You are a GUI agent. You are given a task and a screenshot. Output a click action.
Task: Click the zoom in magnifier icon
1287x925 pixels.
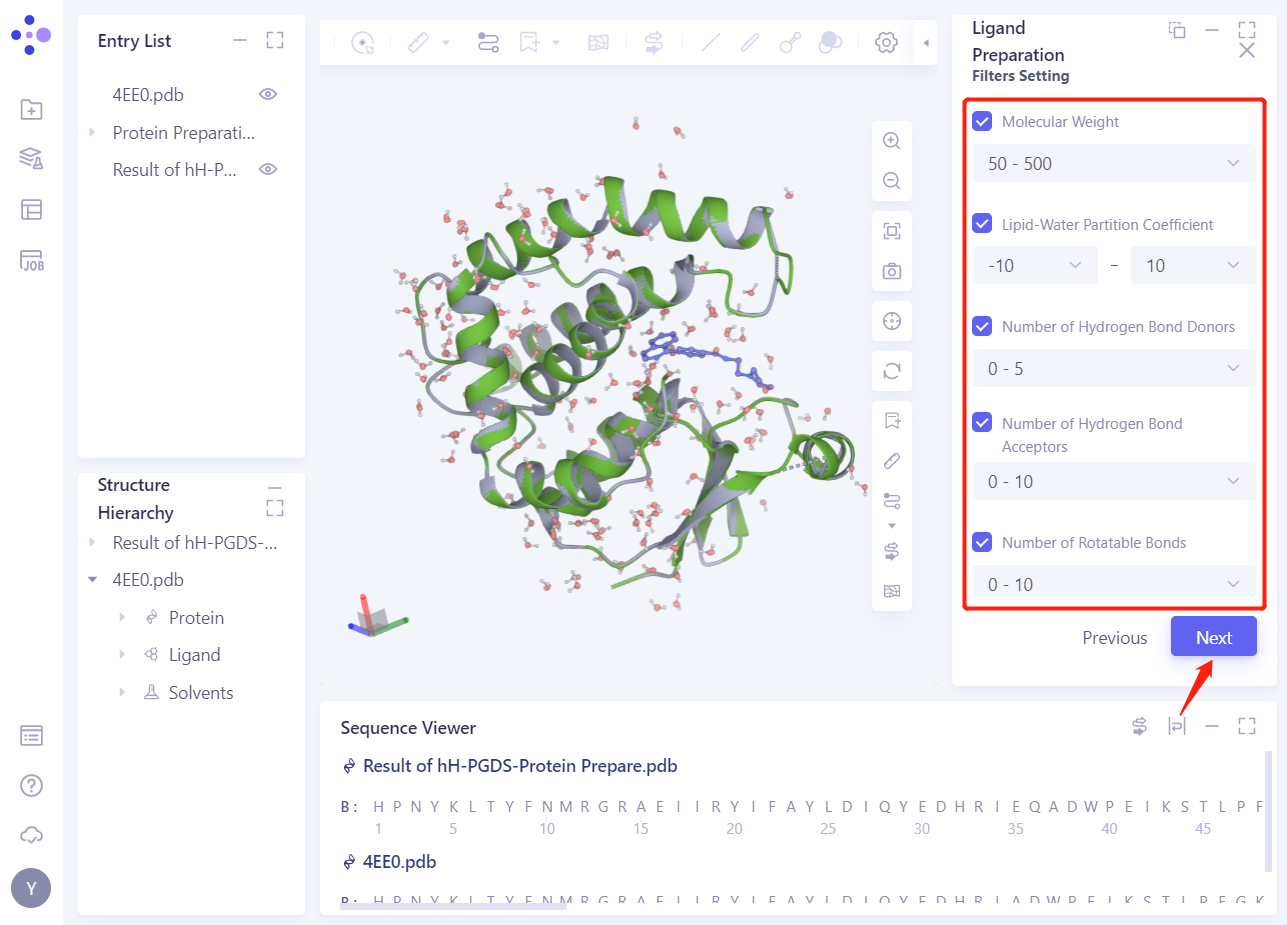891,141
